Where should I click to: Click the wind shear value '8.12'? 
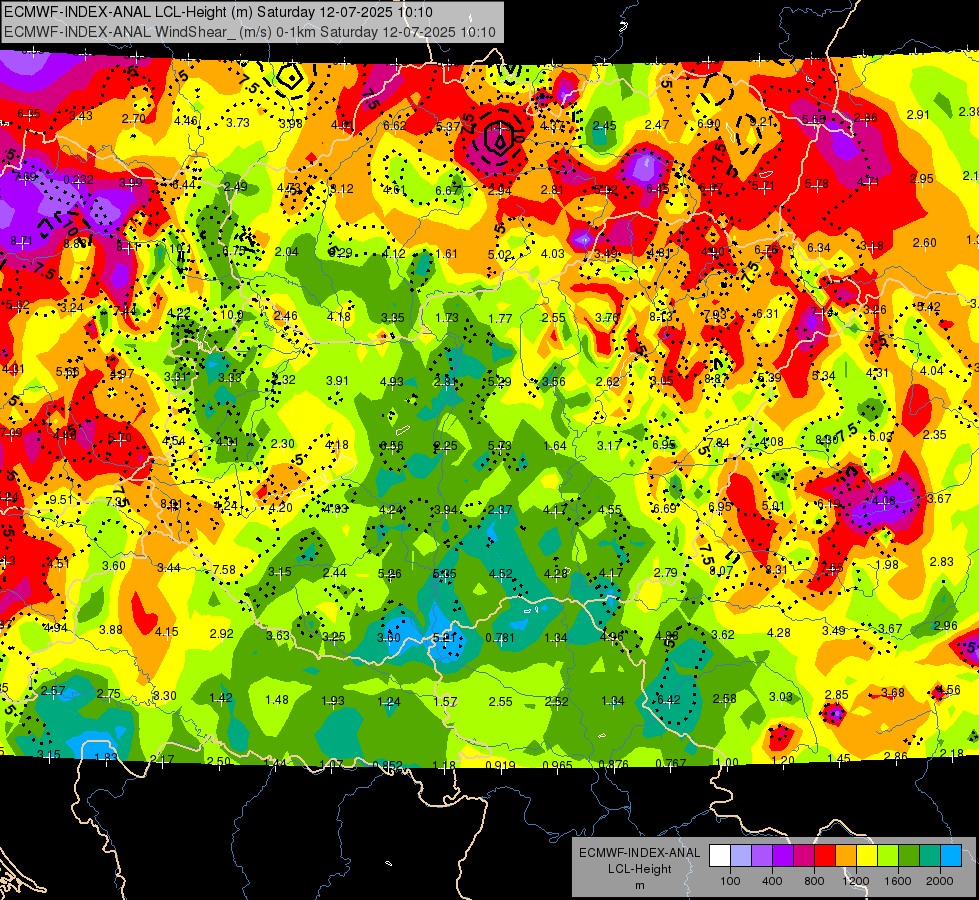342,189
